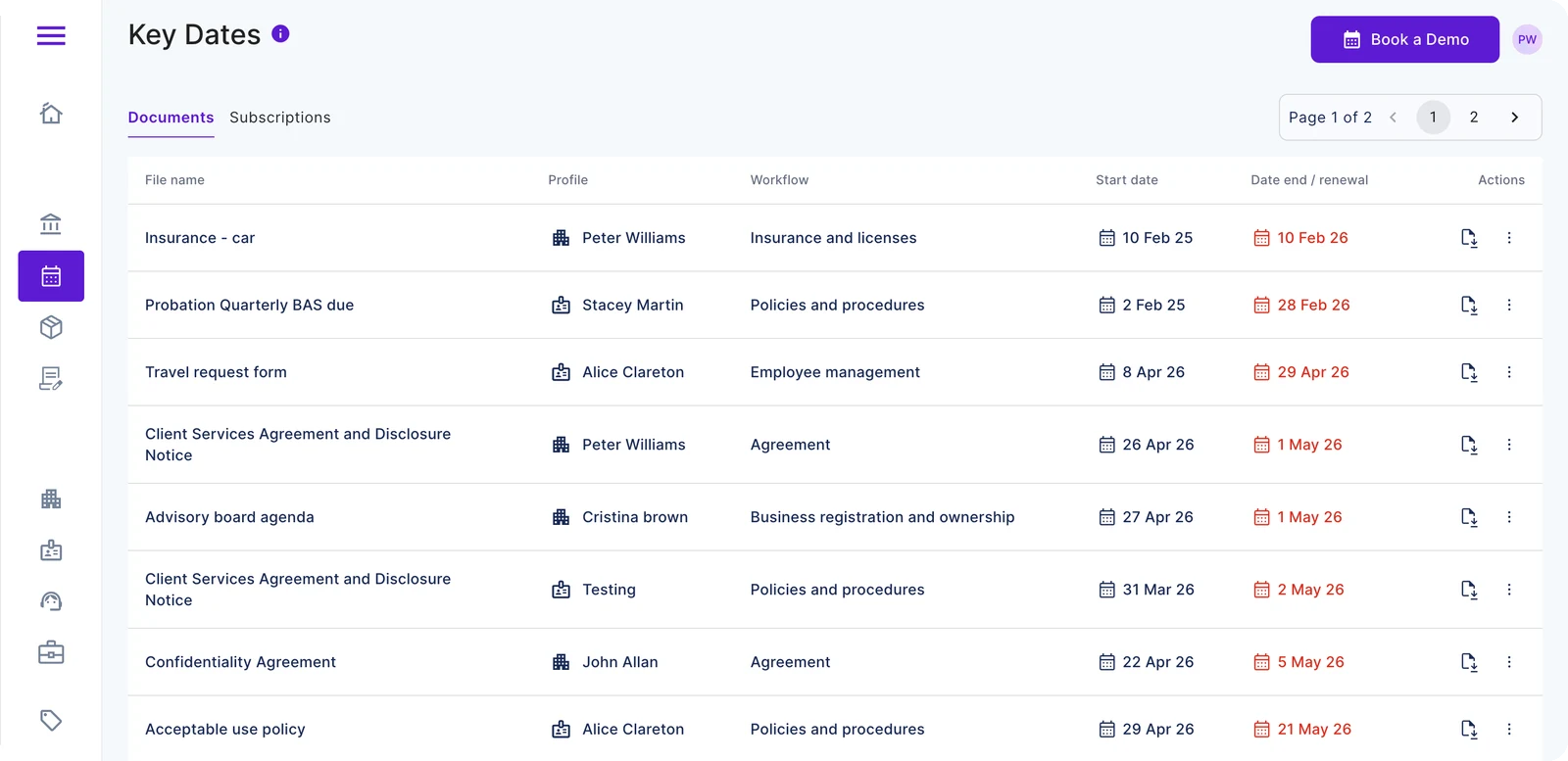Select page 1 in pagination
The width and height of the screenshot is (1568, 761).
point(1433,118)
